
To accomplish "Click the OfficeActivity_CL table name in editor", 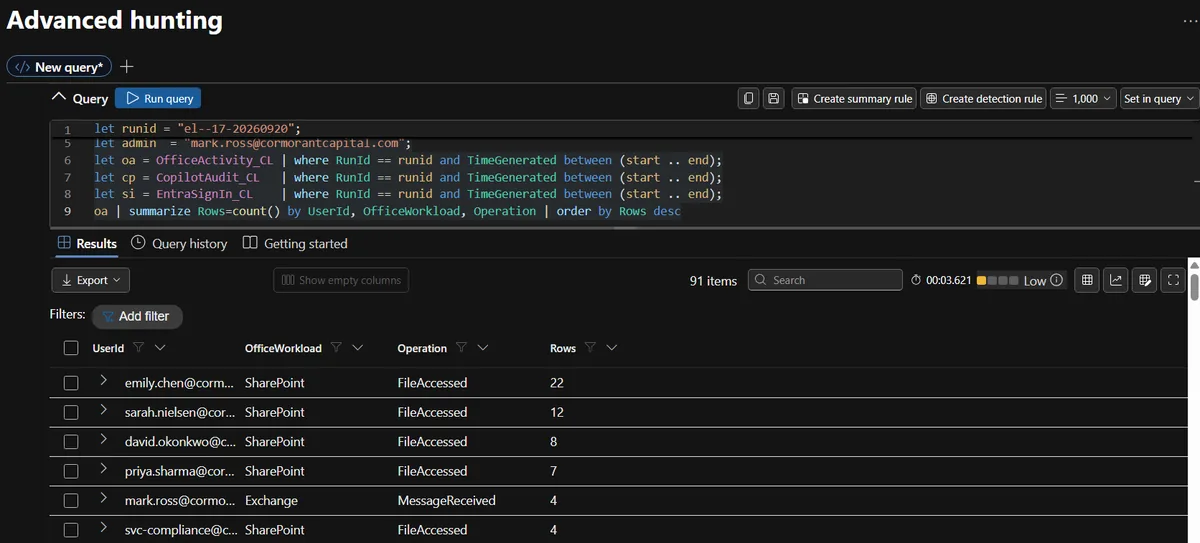I will point(213,160).
